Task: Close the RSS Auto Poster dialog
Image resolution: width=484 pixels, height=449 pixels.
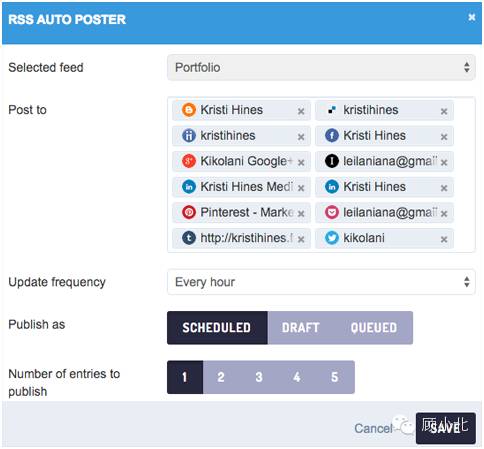Action: tap(471, 17)
